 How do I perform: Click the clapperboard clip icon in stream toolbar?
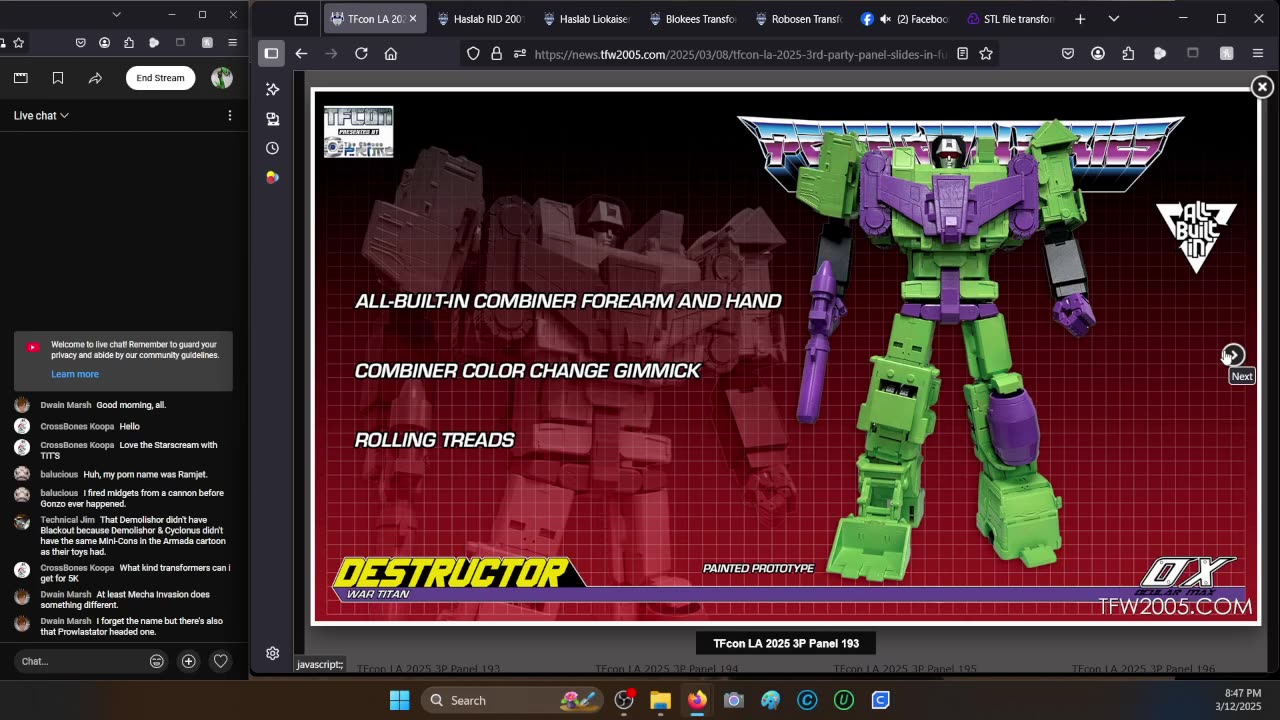(x=20, y=78)
